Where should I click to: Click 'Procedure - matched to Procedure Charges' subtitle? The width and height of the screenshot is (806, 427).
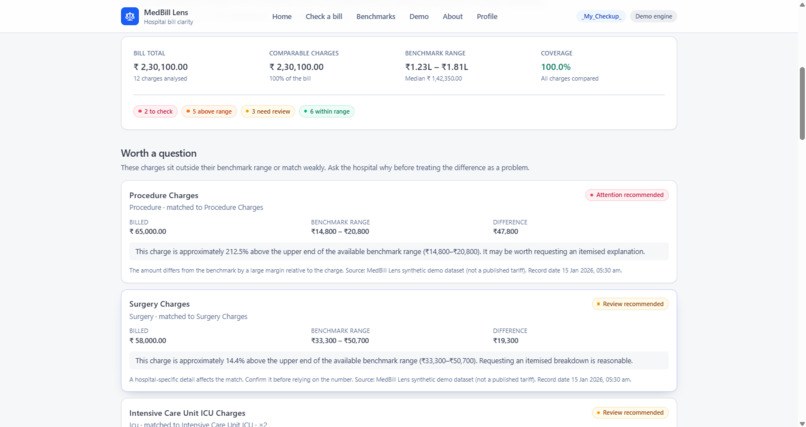[x=196, y=208]
